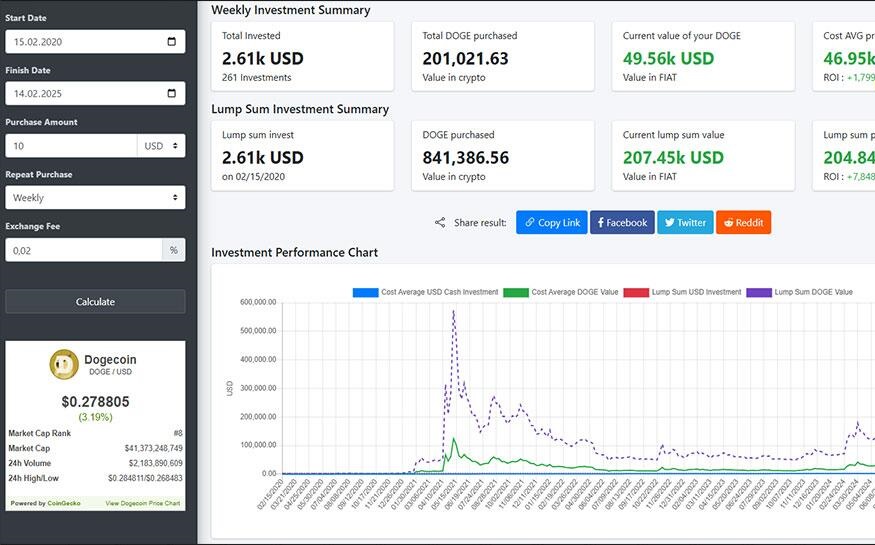Screen dimensions: 875x545
Task: Toggle Lump Sum DOGE Value legend swatch
Action: click(759, 292)
